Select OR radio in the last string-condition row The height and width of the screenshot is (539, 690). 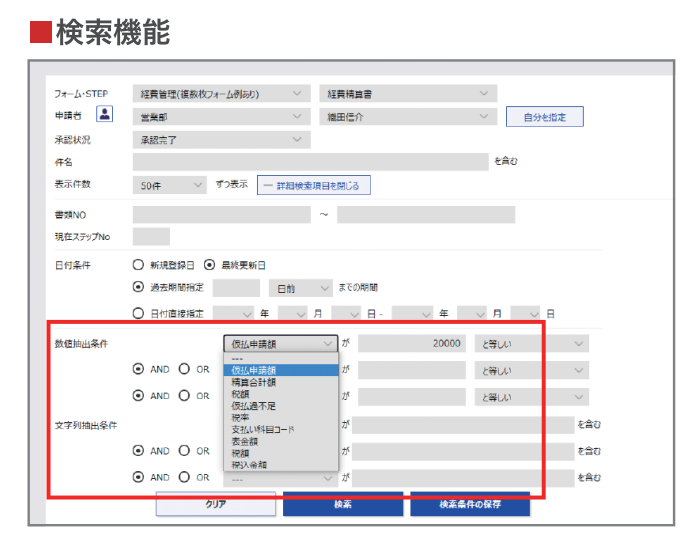[x=184, y=477]
